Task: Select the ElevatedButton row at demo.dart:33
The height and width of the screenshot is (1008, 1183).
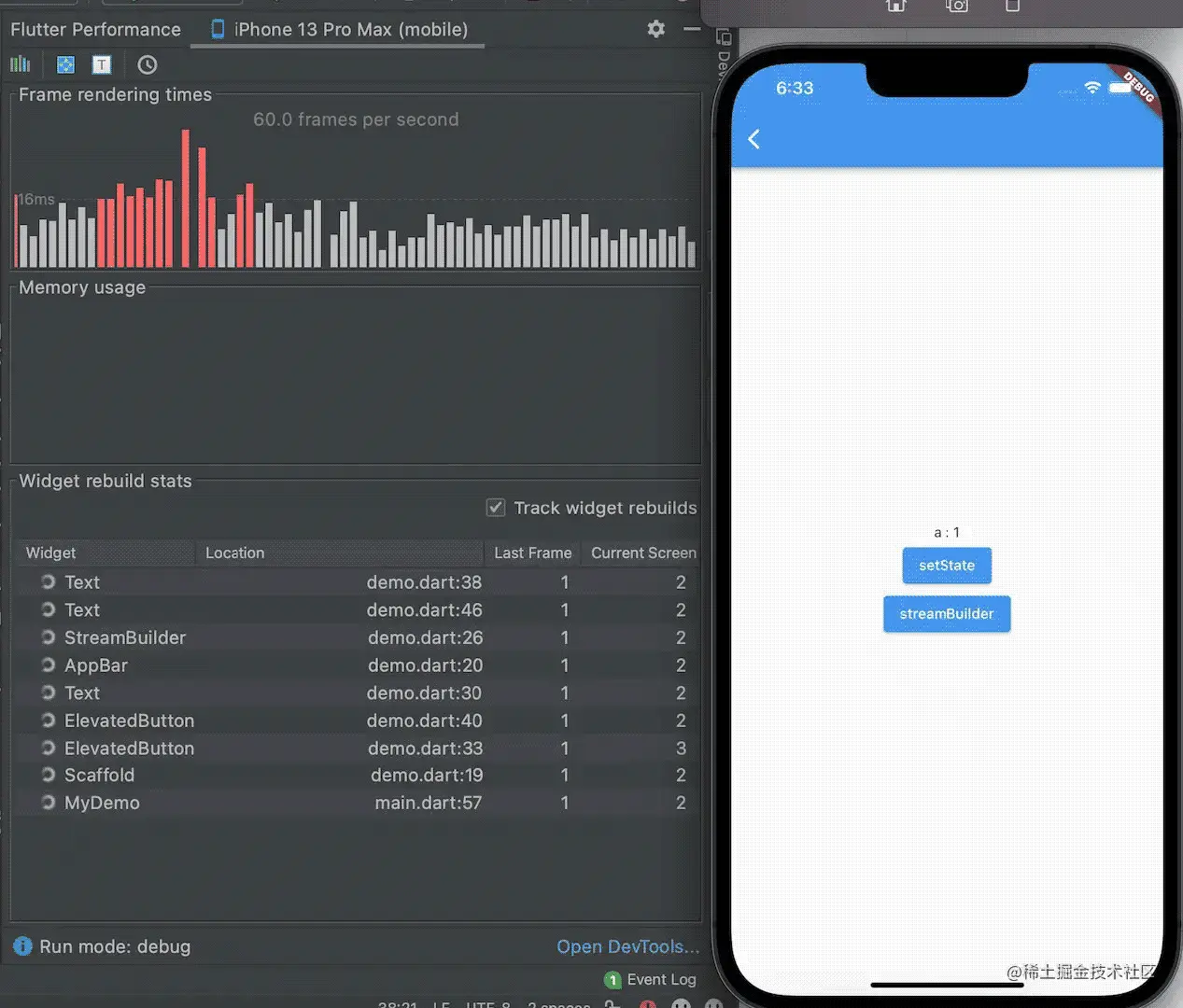Action: point(358,748)
